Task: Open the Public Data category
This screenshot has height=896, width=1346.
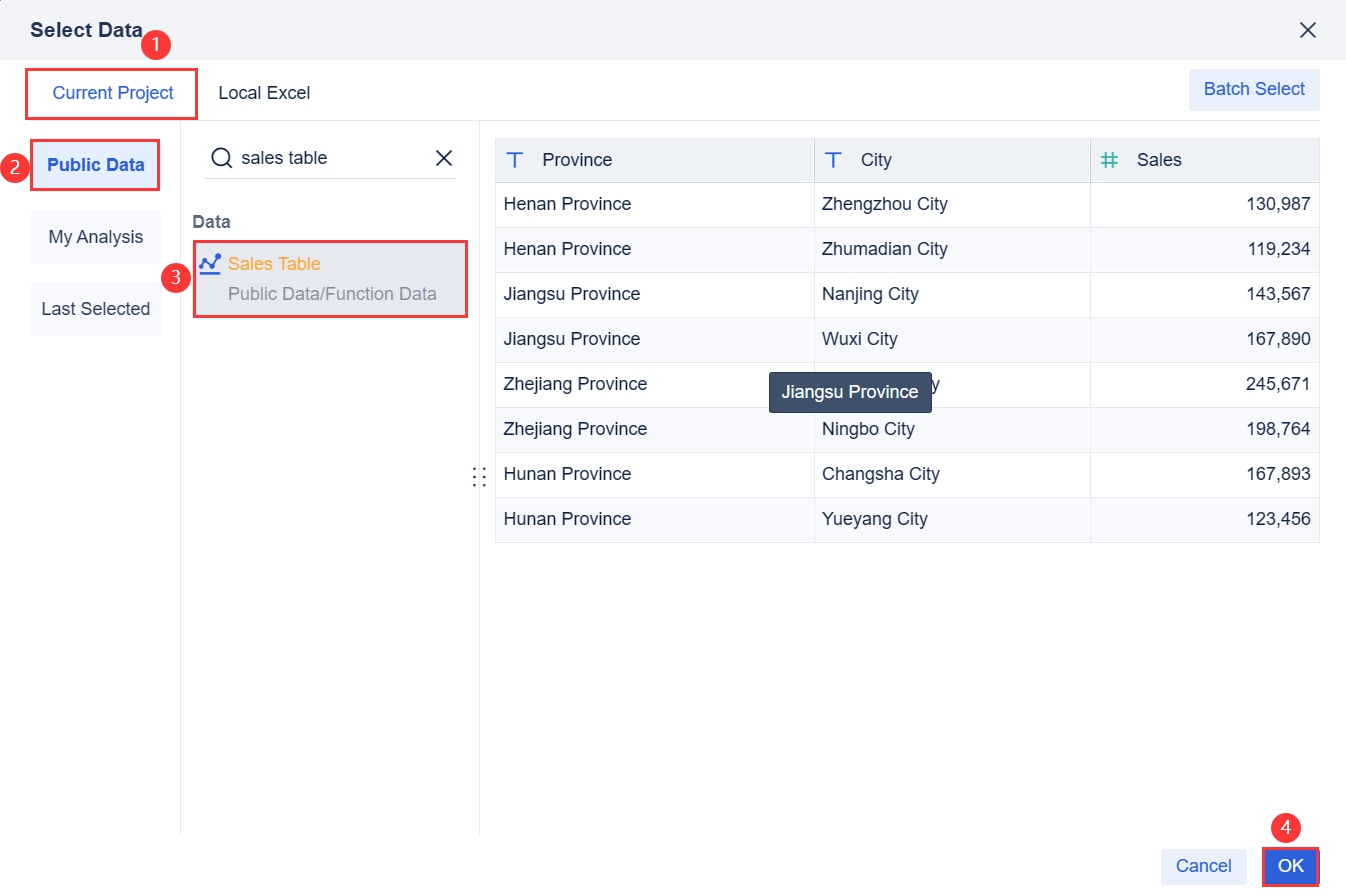Action: click(x=96, y=165)
